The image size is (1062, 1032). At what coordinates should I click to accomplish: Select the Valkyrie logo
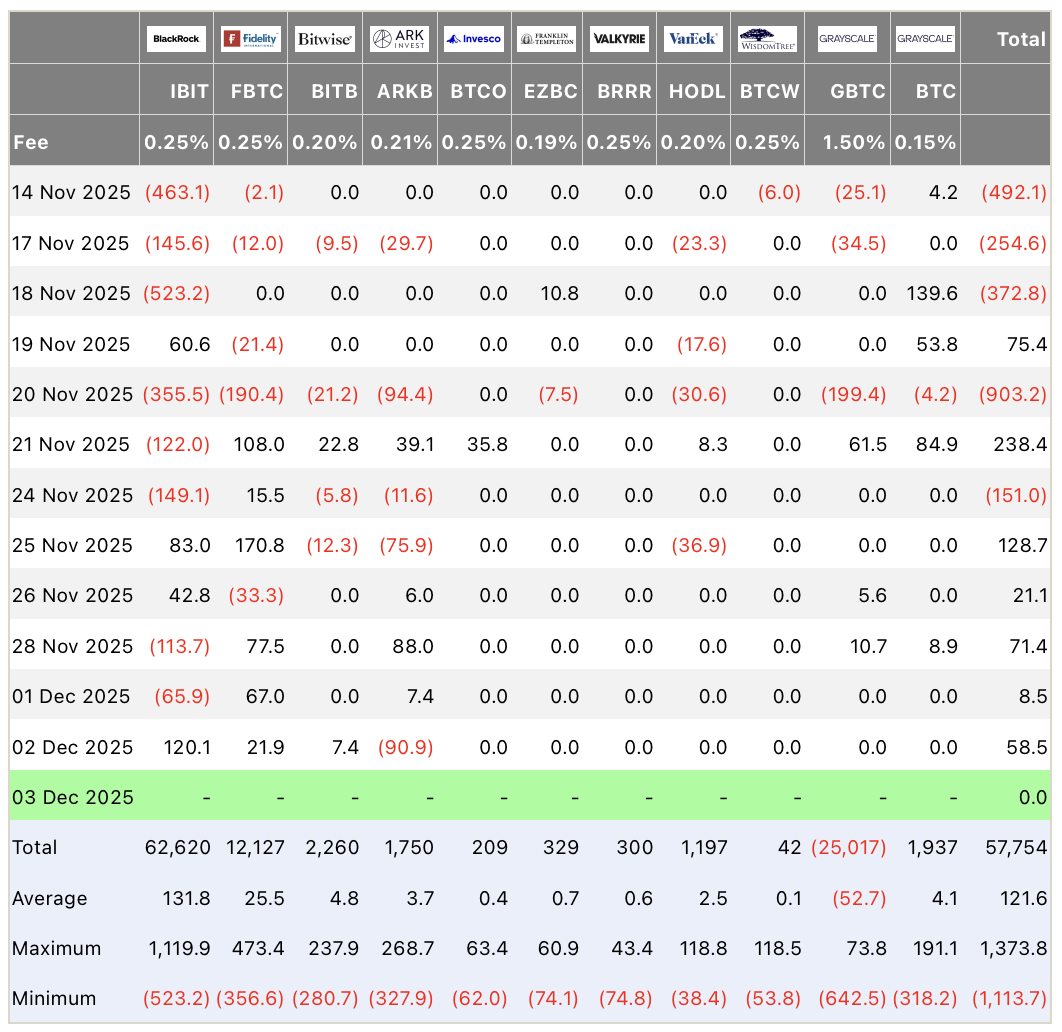[x=620, y=39]
